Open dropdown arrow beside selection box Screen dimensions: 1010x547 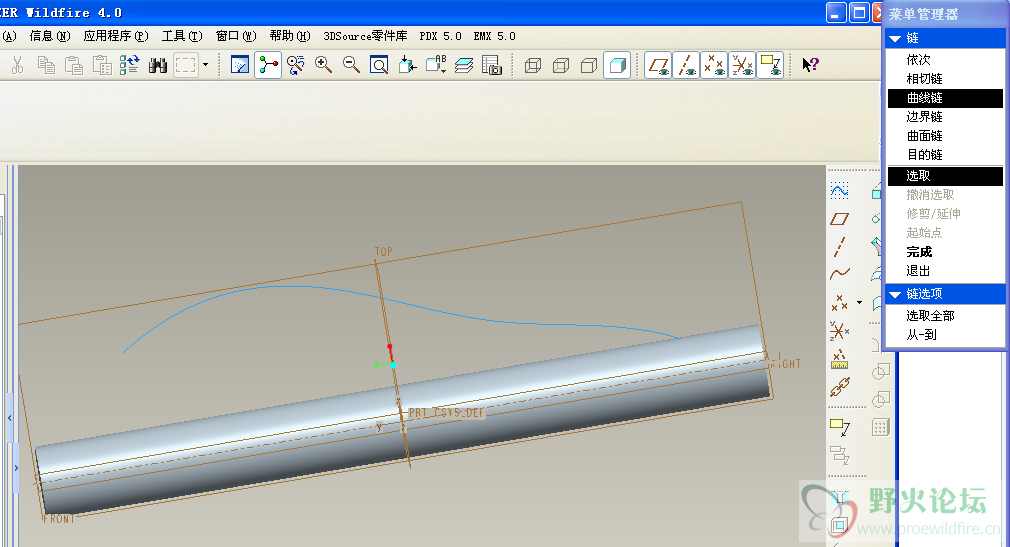tap(205, 65)
